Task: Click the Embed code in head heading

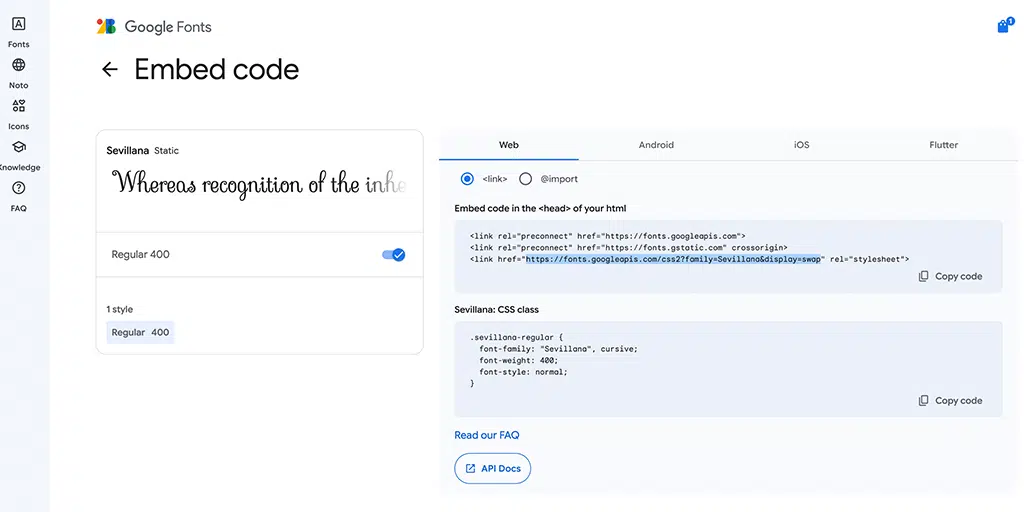Action: coord(540,208)
